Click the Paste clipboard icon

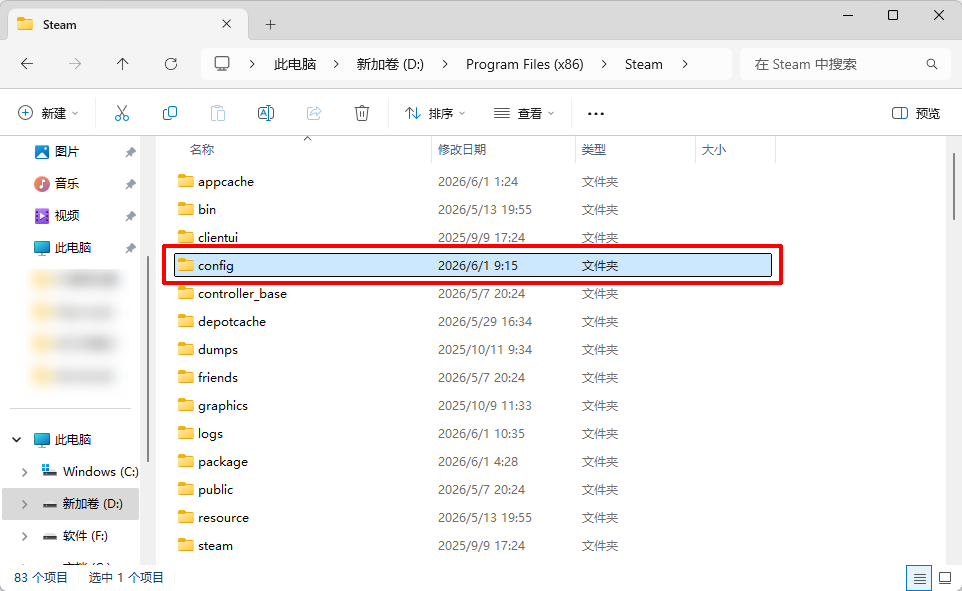click(218, 113)
